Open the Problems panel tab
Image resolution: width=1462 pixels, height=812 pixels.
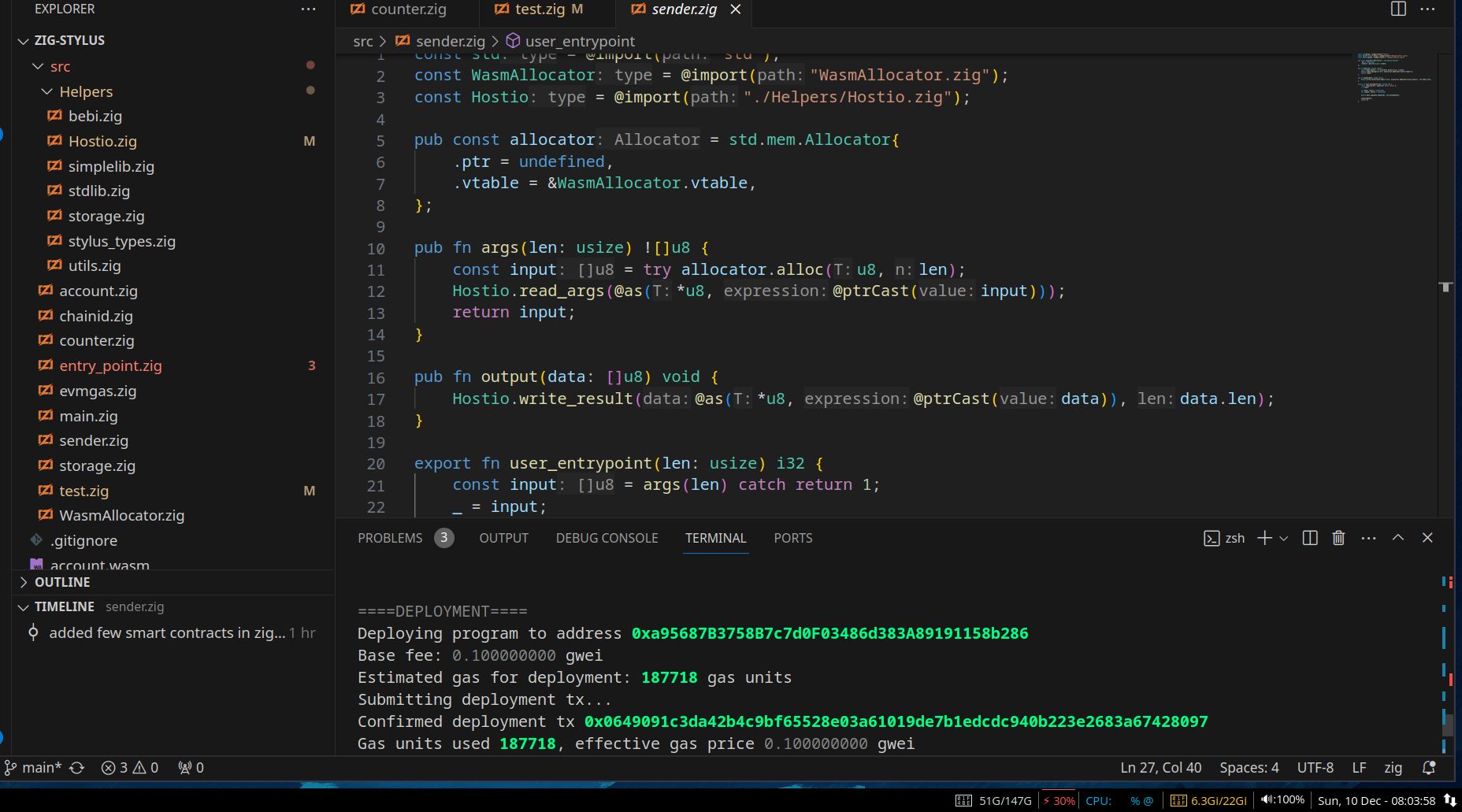click(x=405, y=538)
